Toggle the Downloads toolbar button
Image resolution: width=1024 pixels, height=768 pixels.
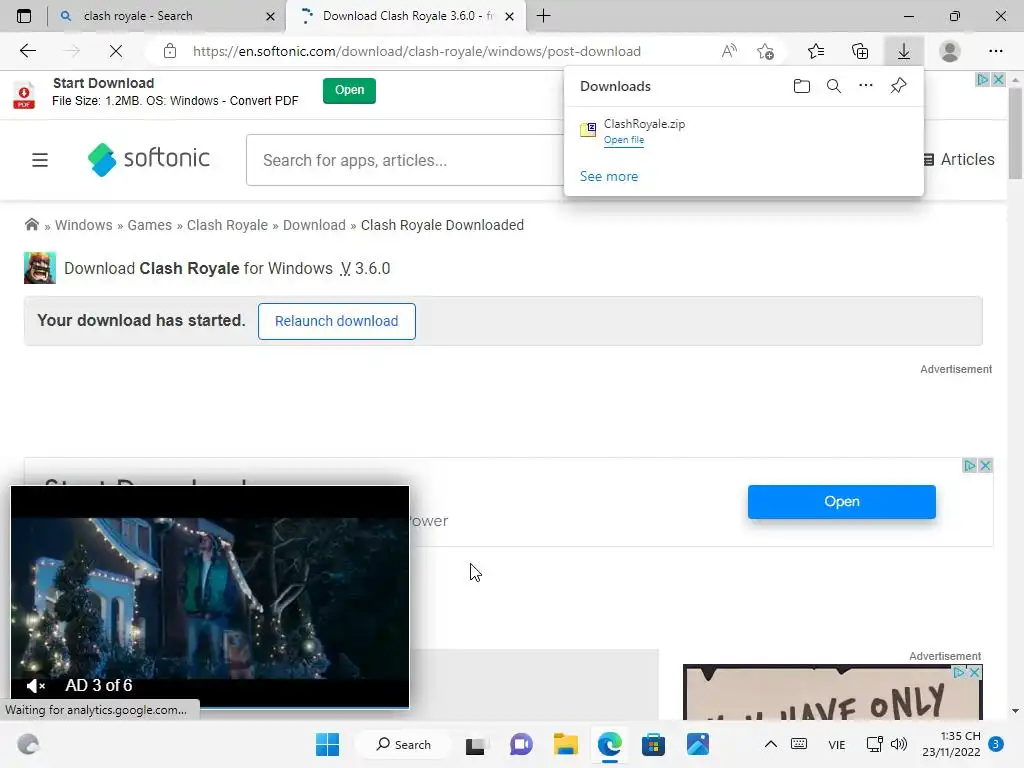pos(904,51)
